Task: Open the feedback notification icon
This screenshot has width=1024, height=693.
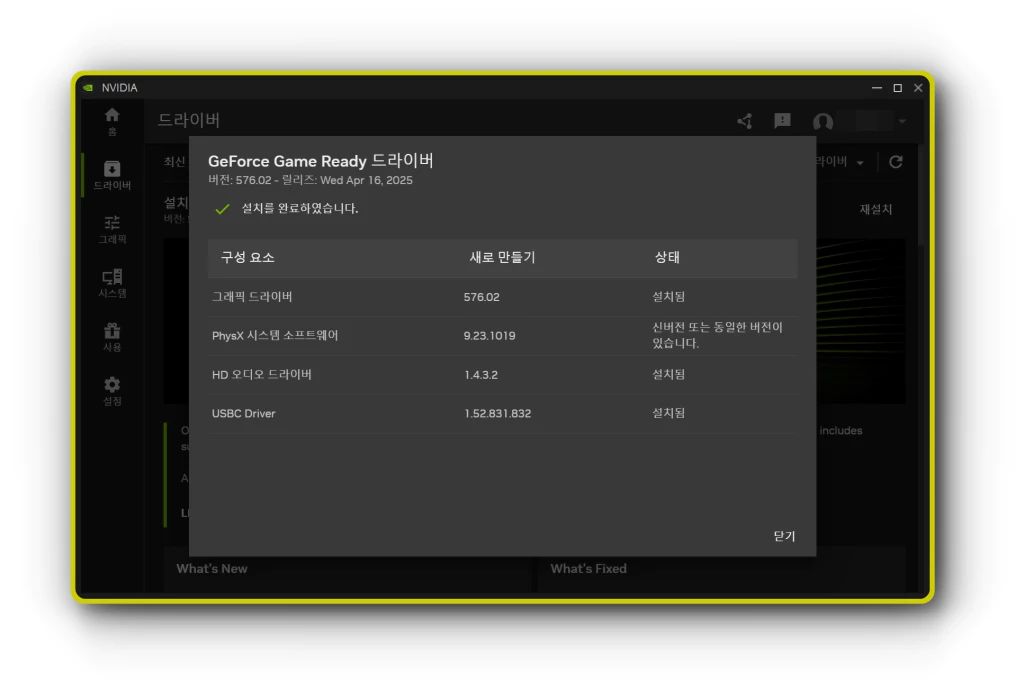Action: point(782,121)
